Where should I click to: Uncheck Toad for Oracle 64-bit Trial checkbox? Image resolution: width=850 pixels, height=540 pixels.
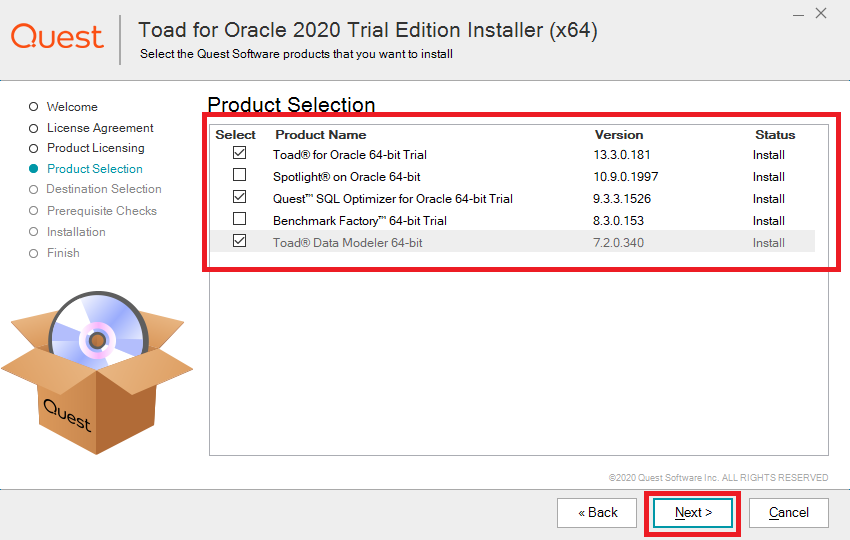coord(239,153)
